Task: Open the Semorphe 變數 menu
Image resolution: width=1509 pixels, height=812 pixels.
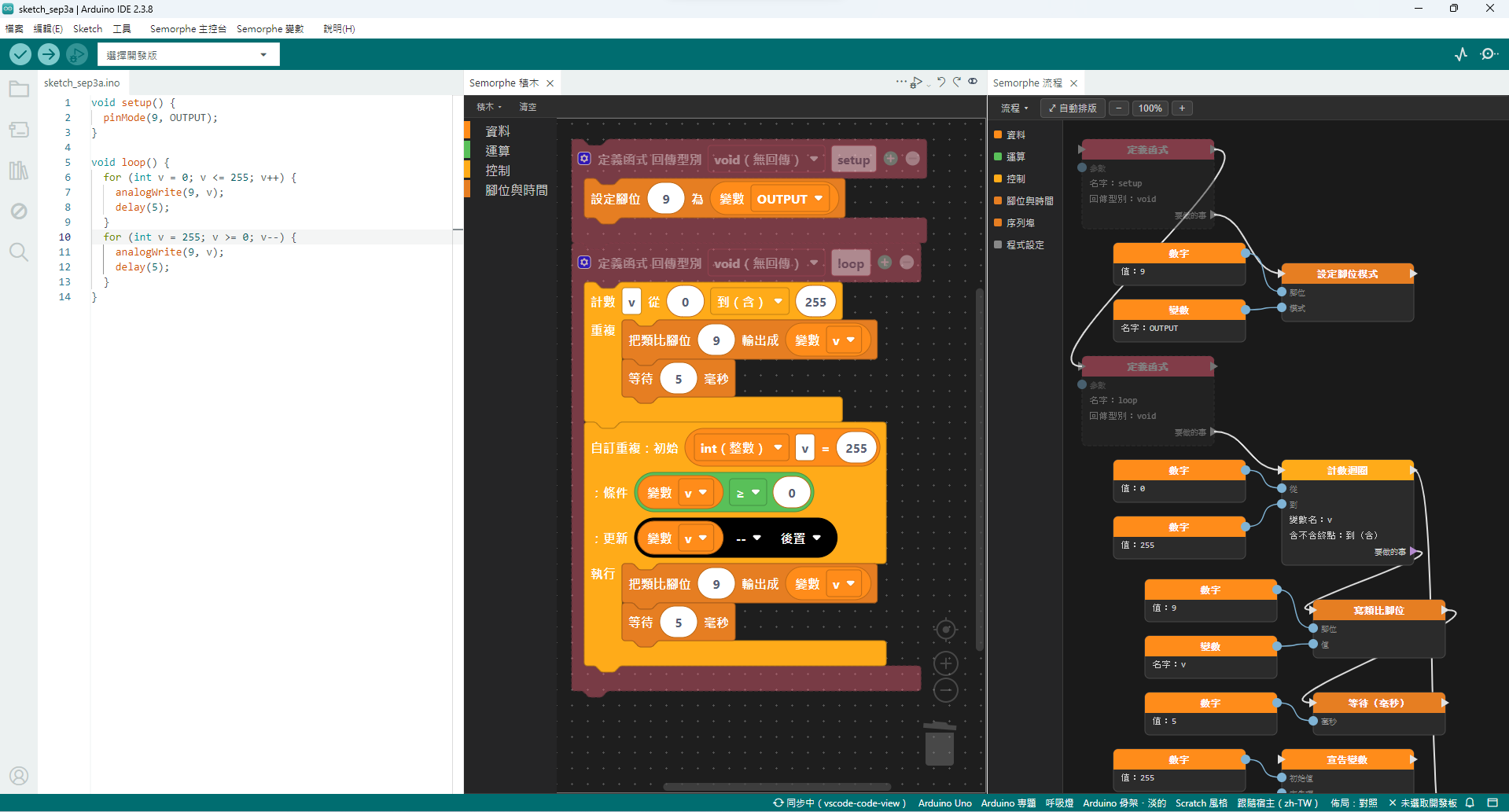Action: (x=270, y=28)
